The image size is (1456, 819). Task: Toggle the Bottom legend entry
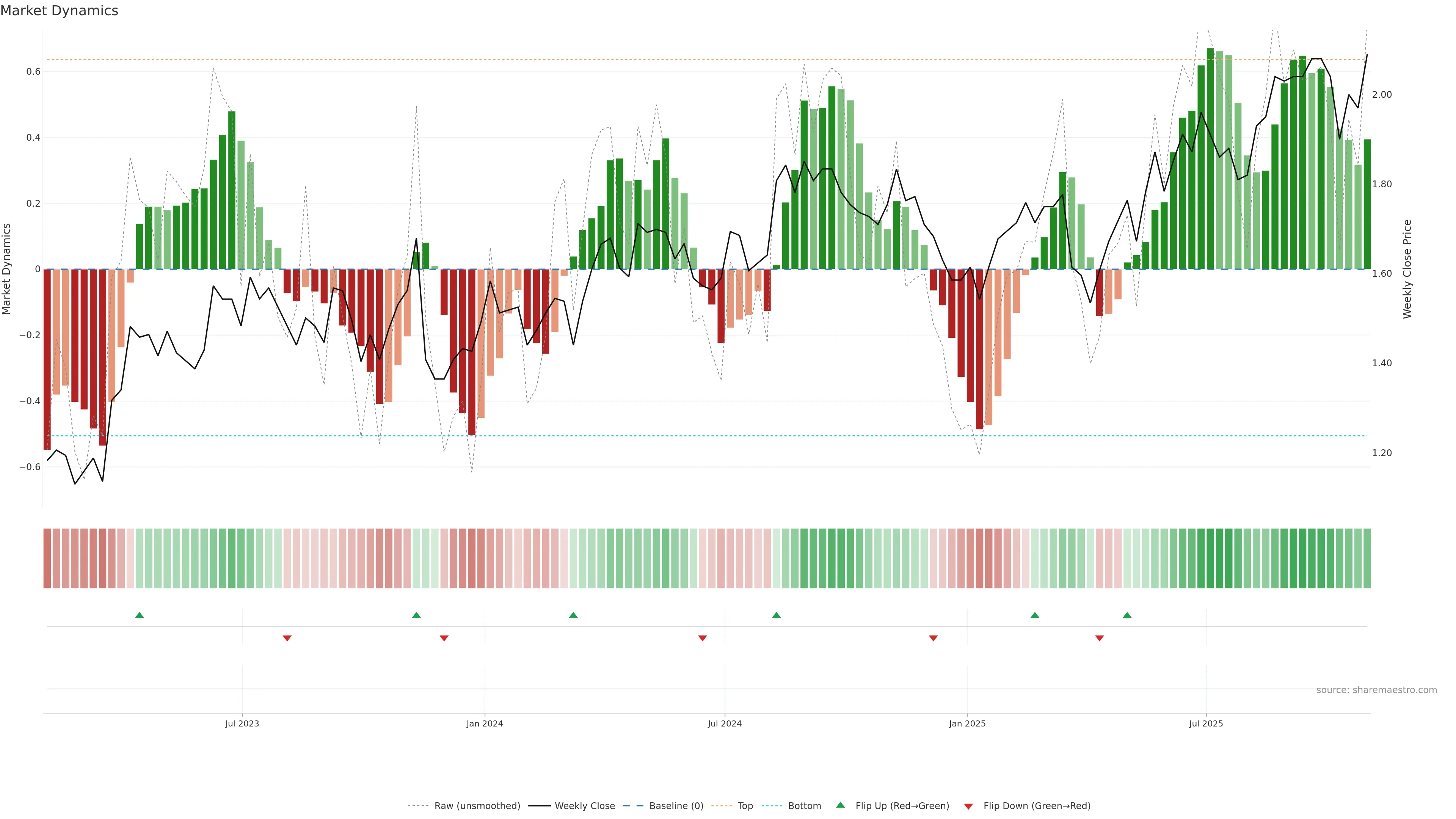click(x=804, y=806)
